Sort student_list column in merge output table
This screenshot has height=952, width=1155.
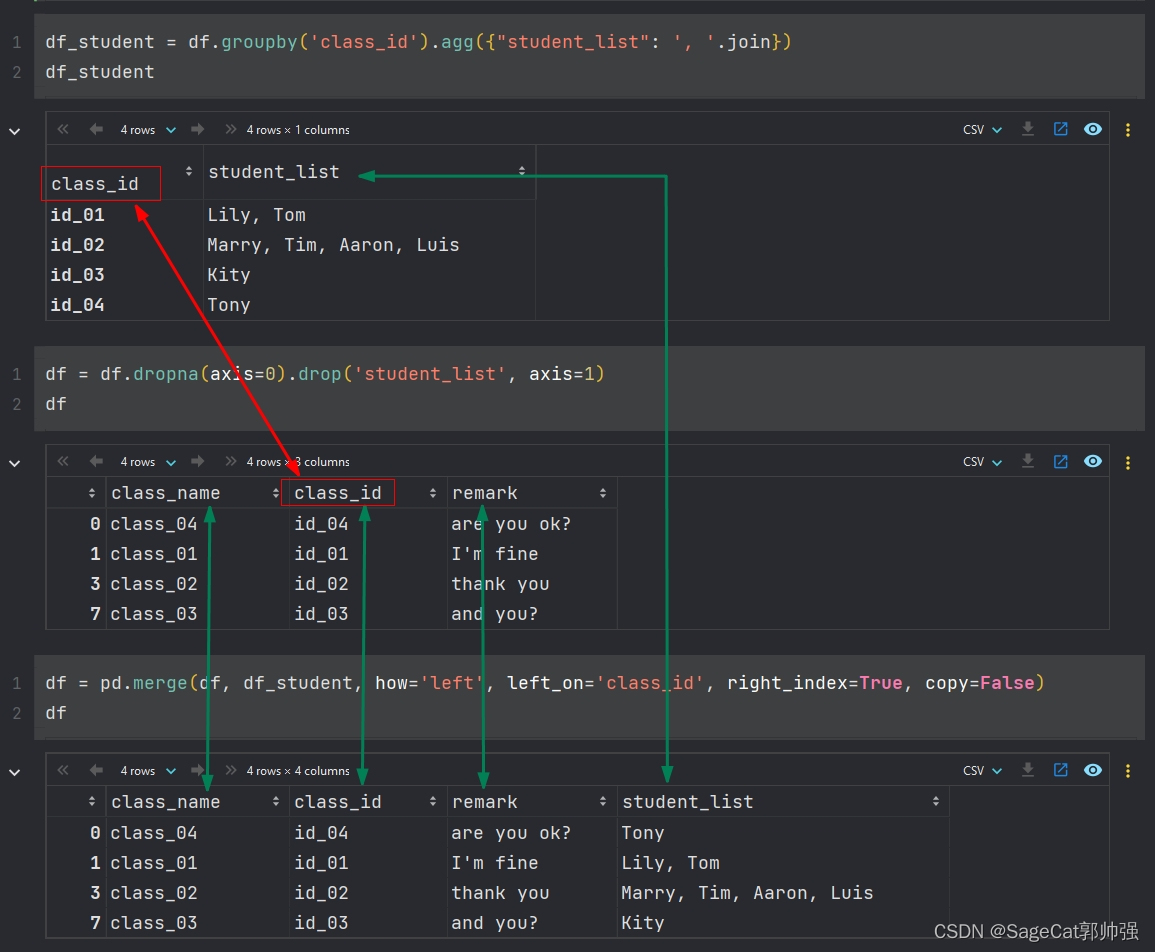pos(935,802)
